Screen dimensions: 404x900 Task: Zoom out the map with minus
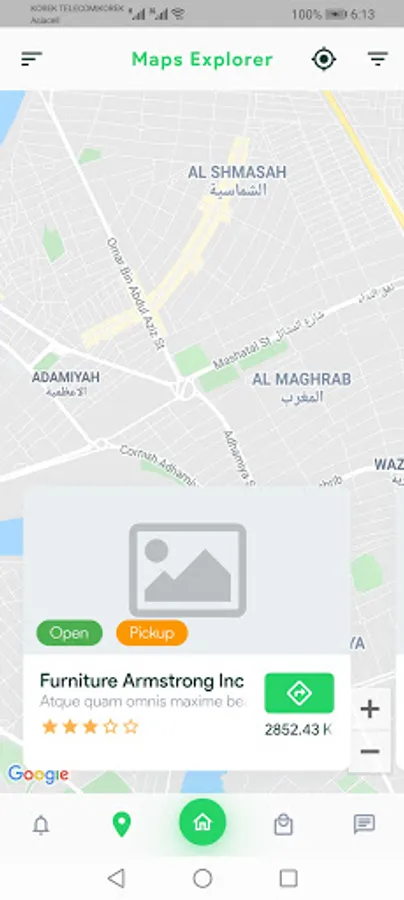coord(370,751)
